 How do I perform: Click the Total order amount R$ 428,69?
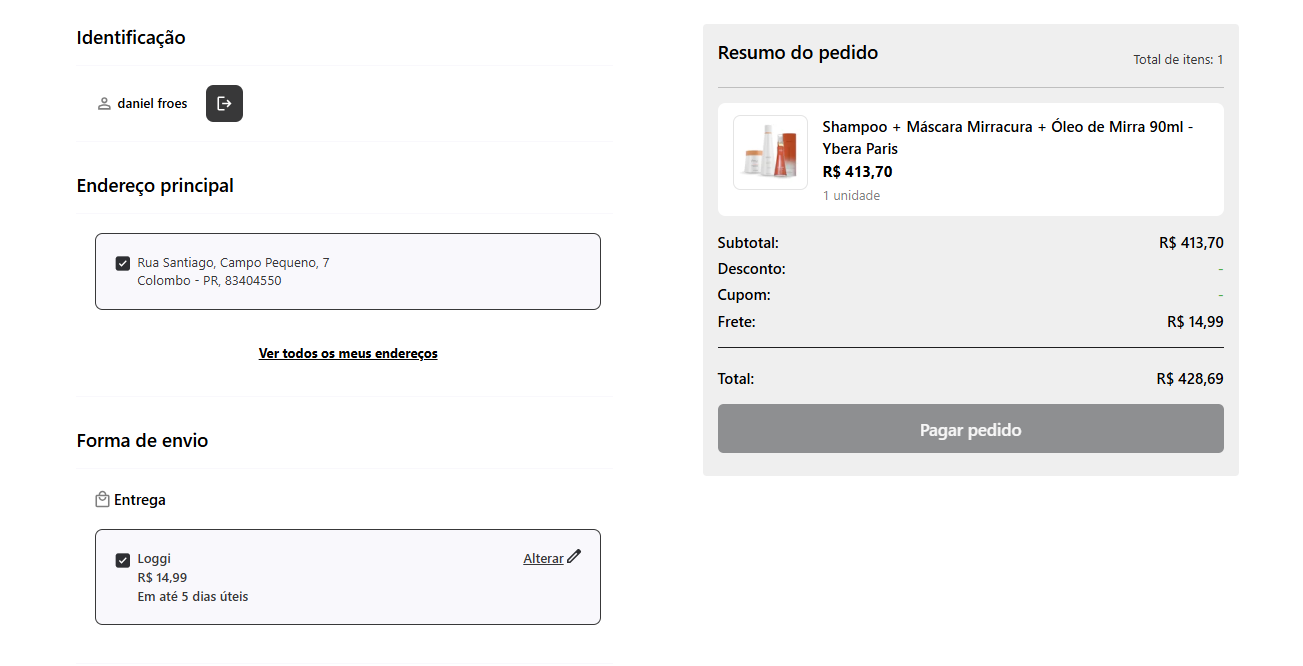pyautogui.click(x=1189, y=379)
